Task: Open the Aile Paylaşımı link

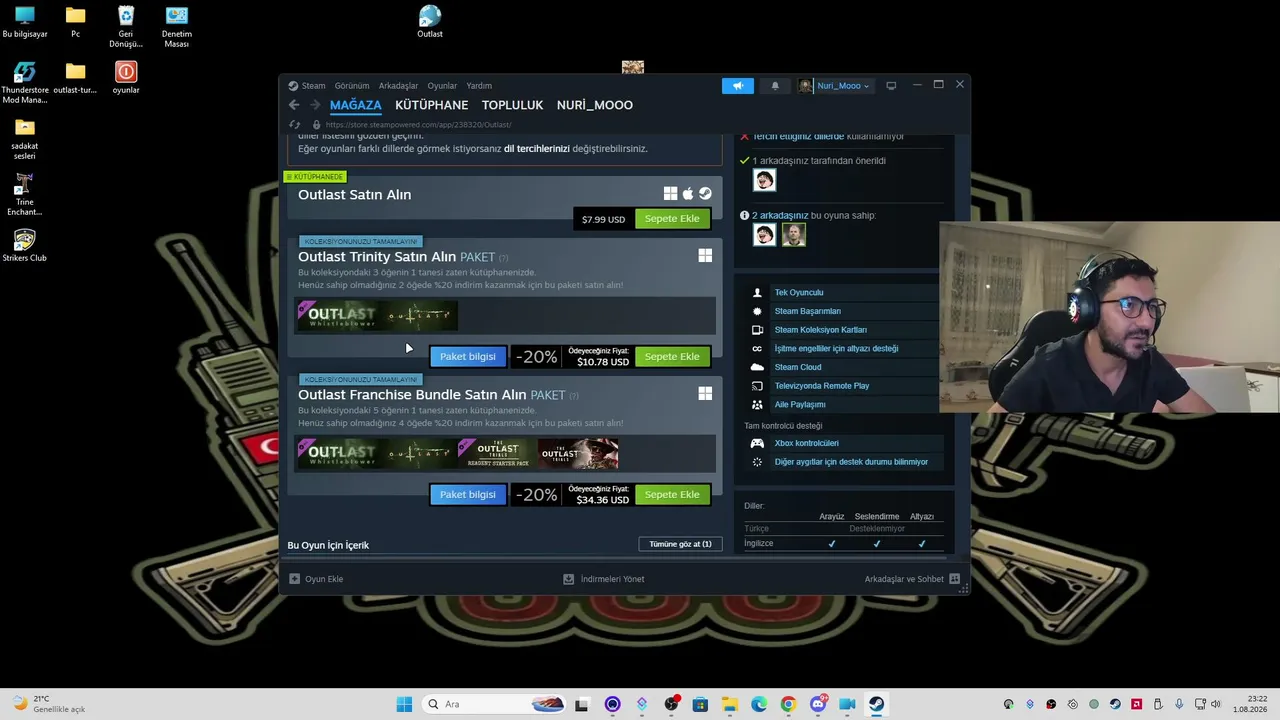Action: click(x=800, y=405)
